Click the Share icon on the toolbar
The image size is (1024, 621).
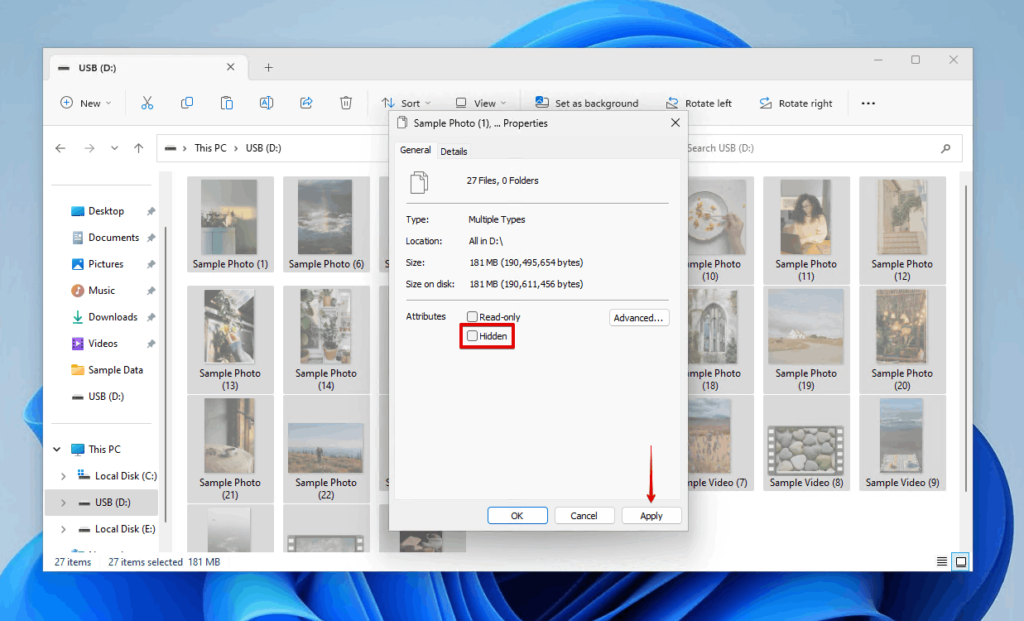[306, 103]
